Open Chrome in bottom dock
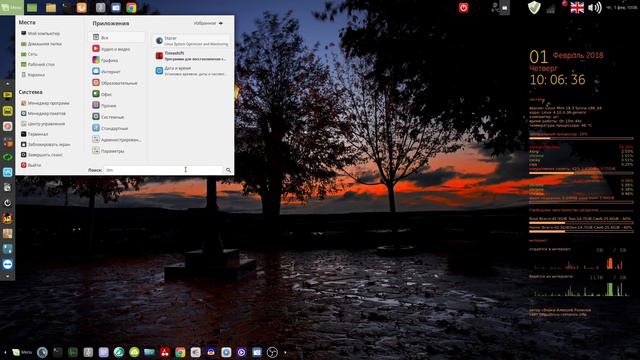This screenshot has width=640, height=360. click(180, 352)
